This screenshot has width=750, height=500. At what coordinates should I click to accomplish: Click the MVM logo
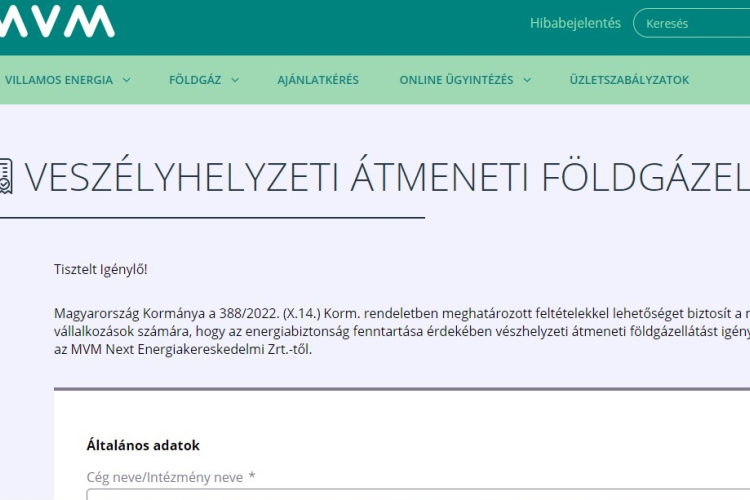click(x=57, y=22)
